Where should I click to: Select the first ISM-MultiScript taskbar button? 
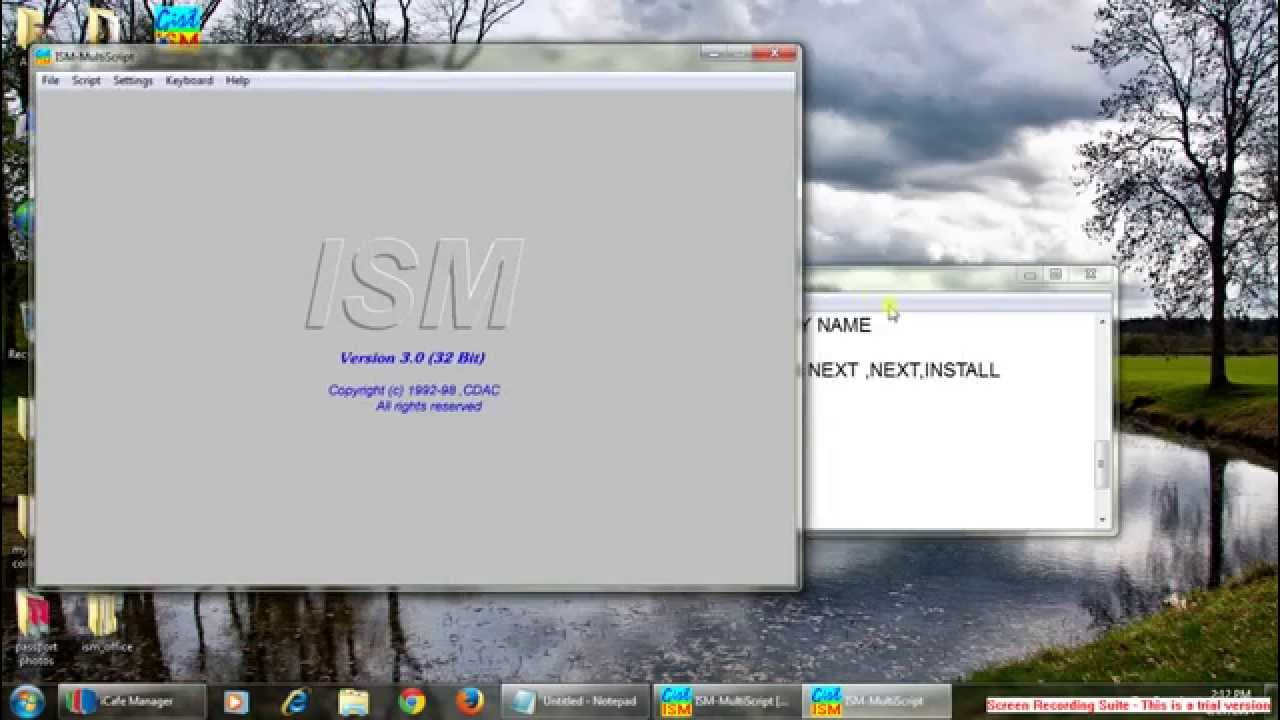pyautogui.click(x=727, y=701)
